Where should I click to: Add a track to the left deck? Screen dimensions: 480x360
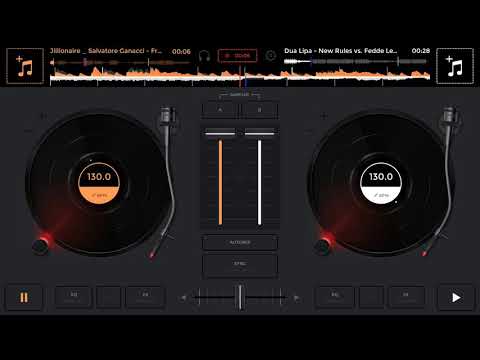pos(25,66)
